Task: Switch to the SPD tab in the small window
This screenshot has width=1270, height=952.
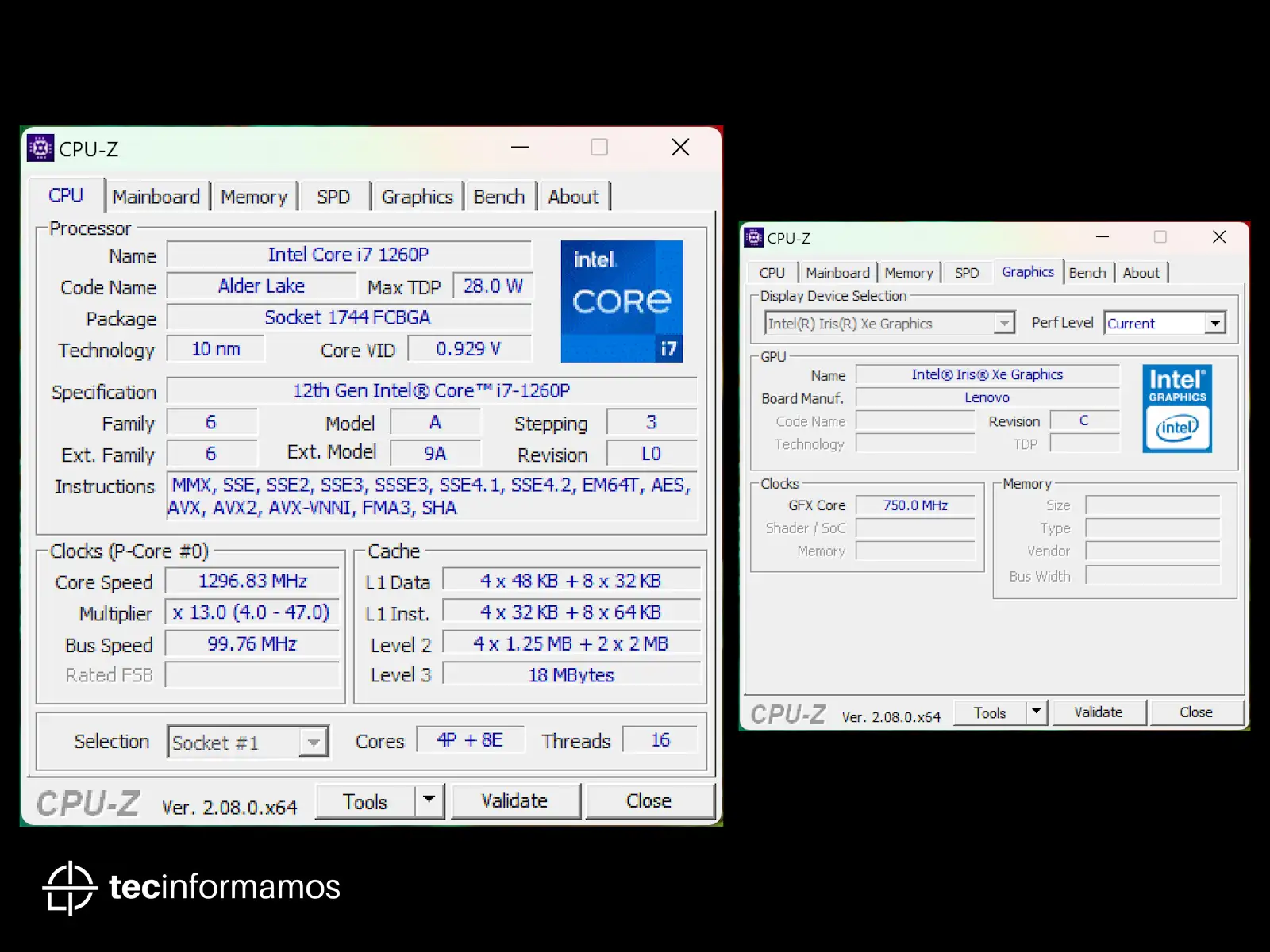Action: 967,273
